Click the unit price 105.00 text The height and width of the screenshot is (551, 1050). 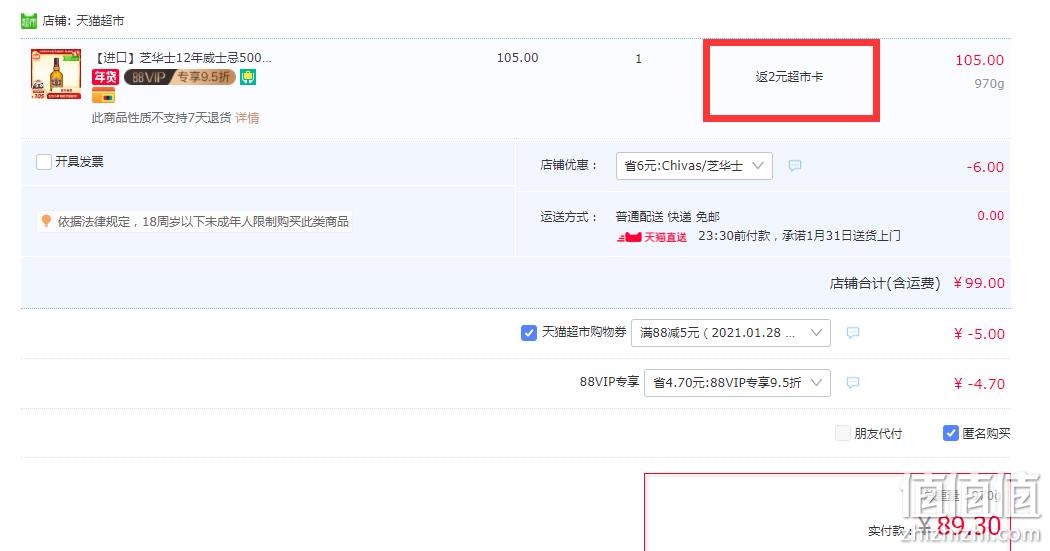point(517,58)
